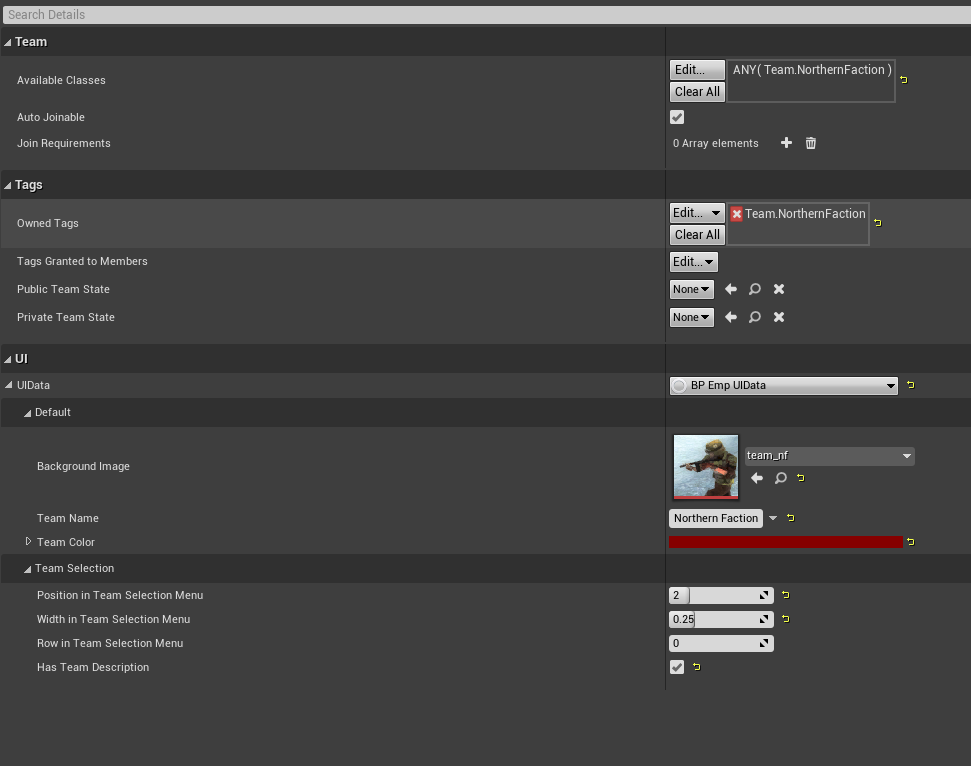Open the BP Emp UIData class dropdown
971x766 pixels.
(x=784, y=385)
